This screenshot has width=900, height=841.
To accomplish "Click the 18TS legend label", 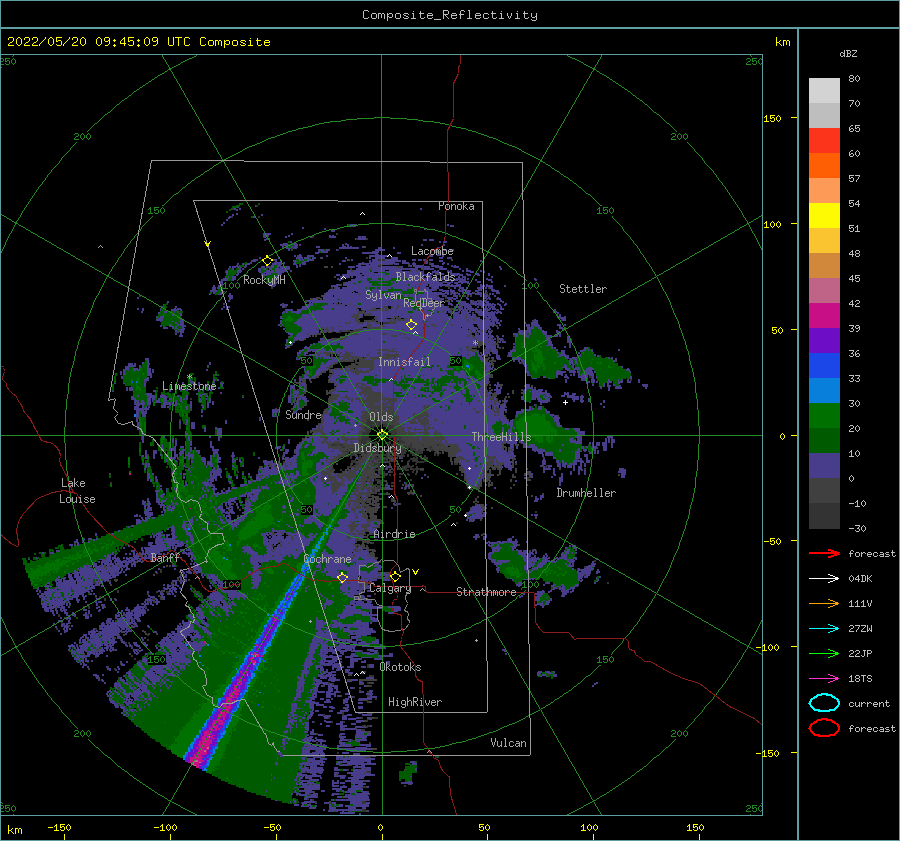I will click(860, 679).
